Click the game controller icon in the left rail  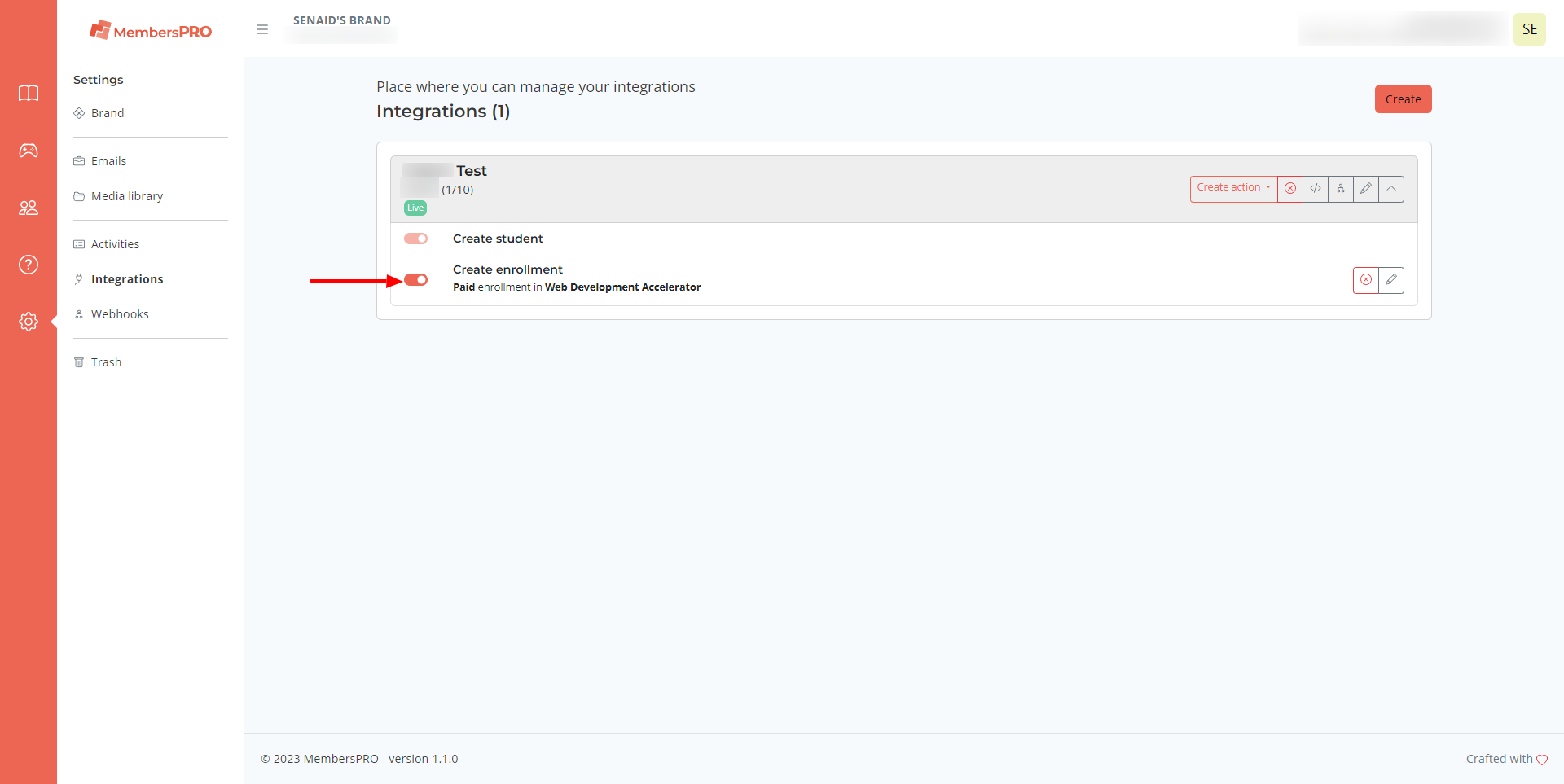(29, 151)
